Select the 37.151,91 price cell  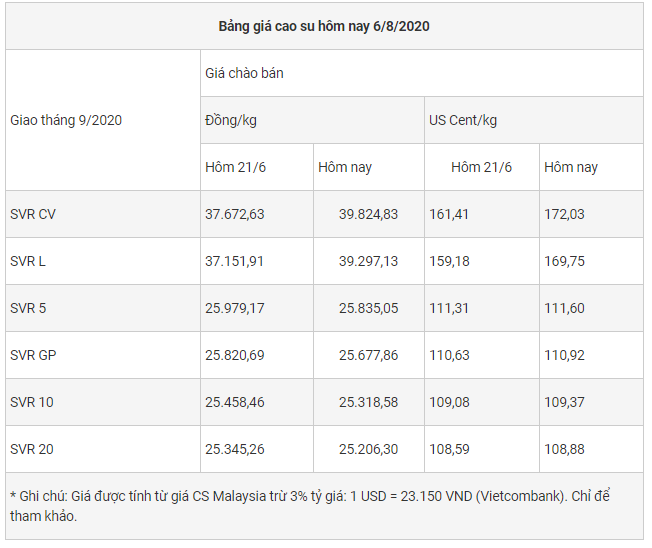click(235, 261)
